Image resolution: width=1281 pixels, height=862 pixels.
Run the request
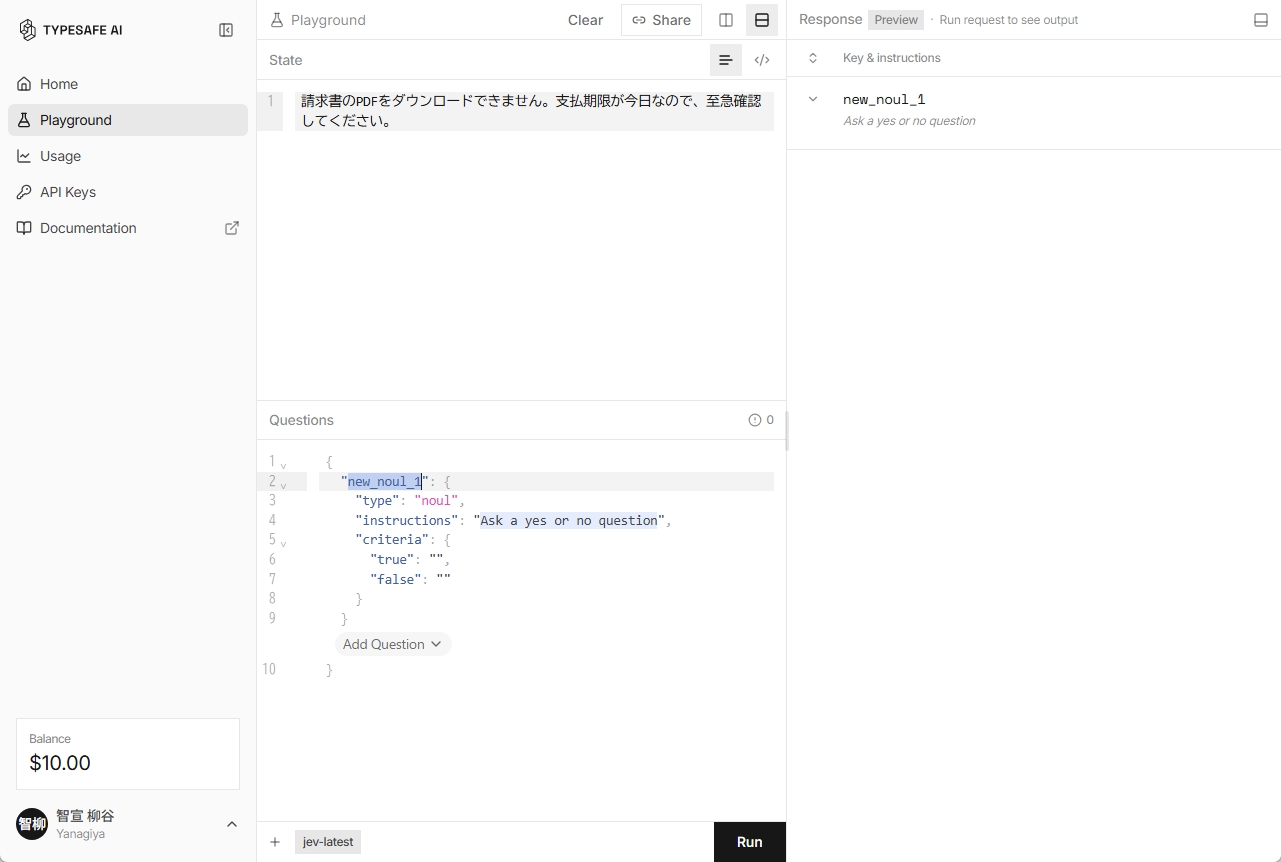[x=750, y=842]
